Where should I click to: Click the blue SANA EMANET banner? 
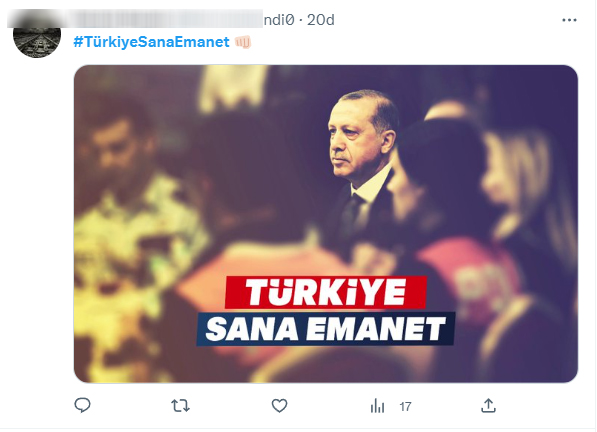[326, 329]
